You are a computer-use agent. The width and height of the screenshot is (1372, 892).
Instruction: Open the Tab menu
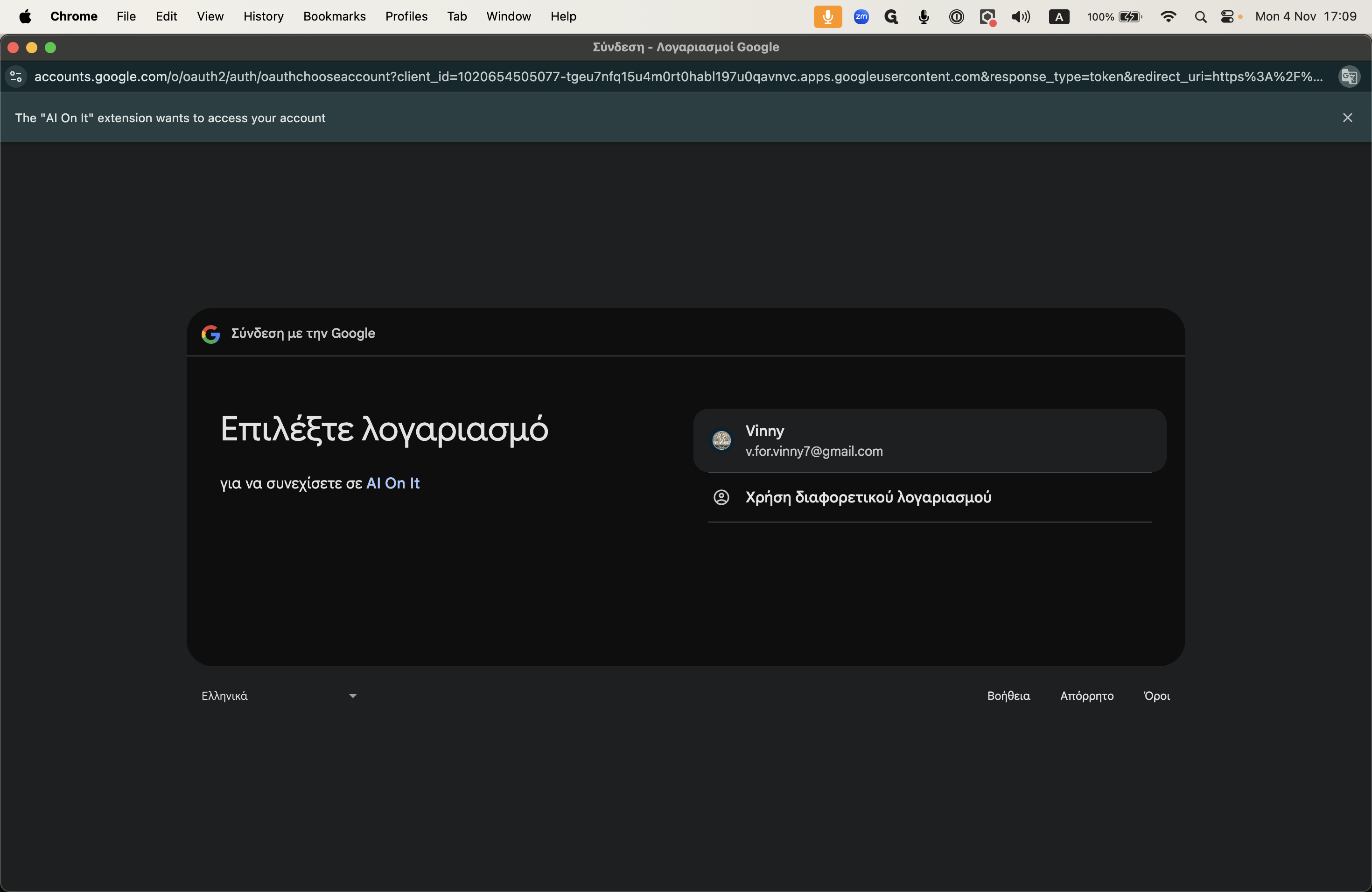tap(456, 16)
